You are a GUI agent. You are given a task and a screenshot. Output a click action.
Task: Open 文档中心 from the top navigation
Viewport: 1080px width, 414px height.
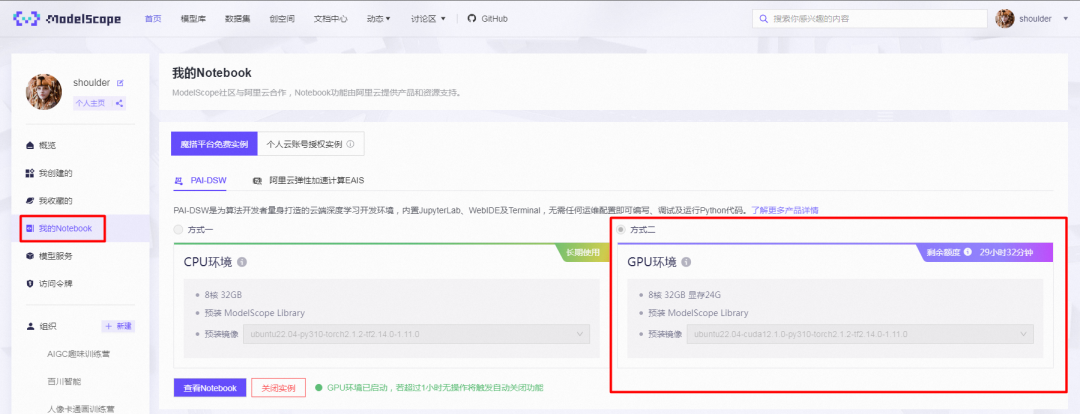[x=331, y=19]
